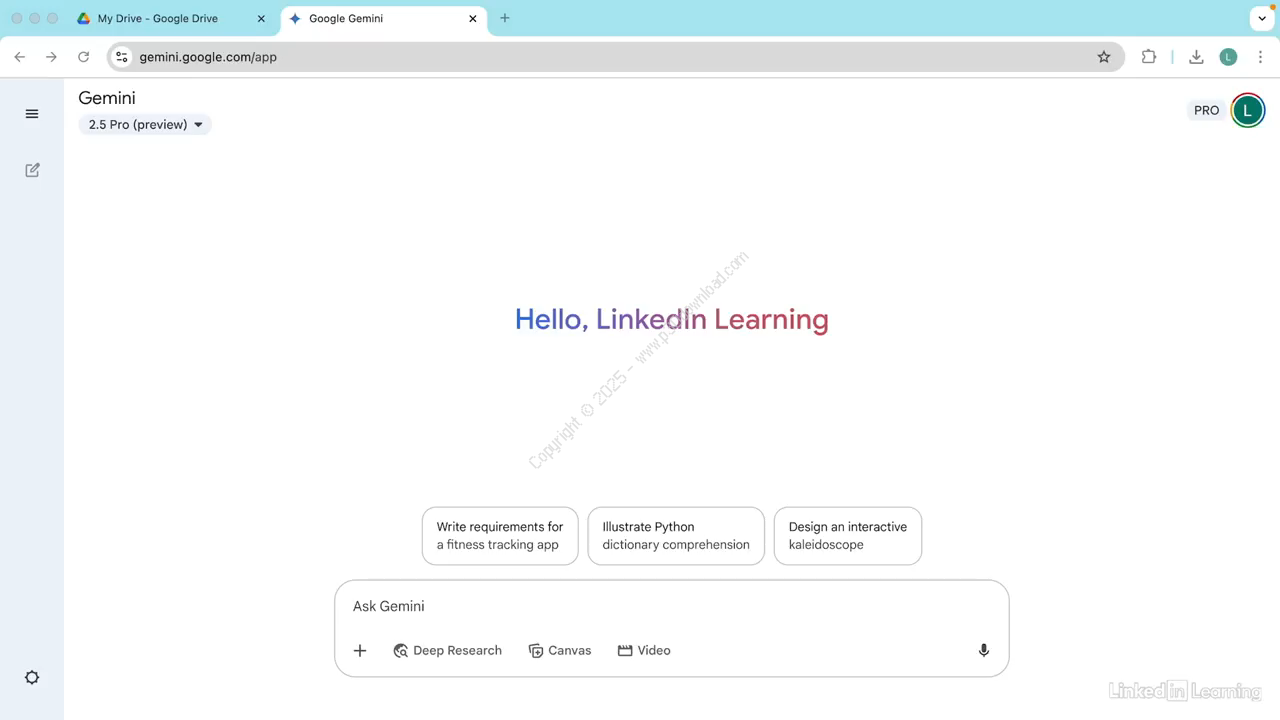Open Settings and help gear icon
Screen dimensions: 1280x720
click(32, 678)
